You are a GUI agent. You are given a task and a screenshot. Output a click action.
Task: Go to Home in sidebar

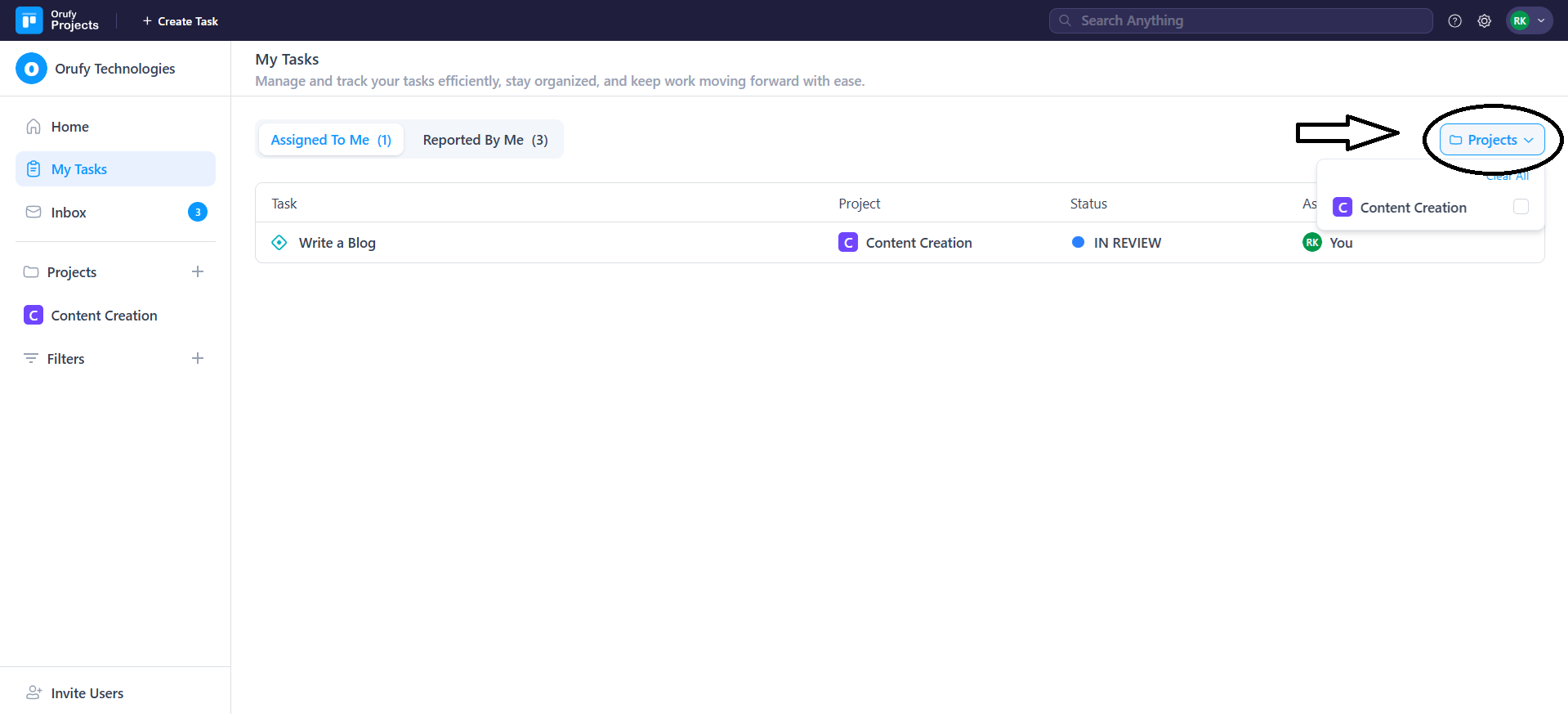click(69, 127)
